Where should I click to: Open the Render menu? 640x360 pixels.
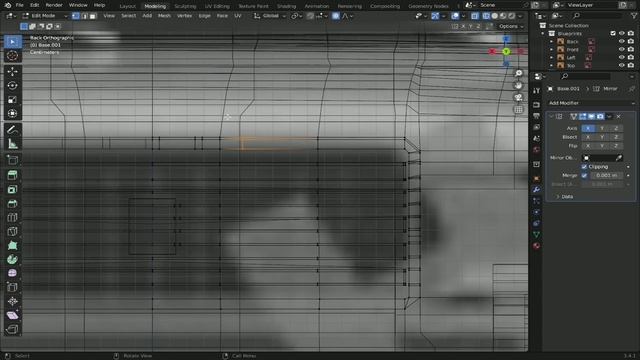(54, 5)
